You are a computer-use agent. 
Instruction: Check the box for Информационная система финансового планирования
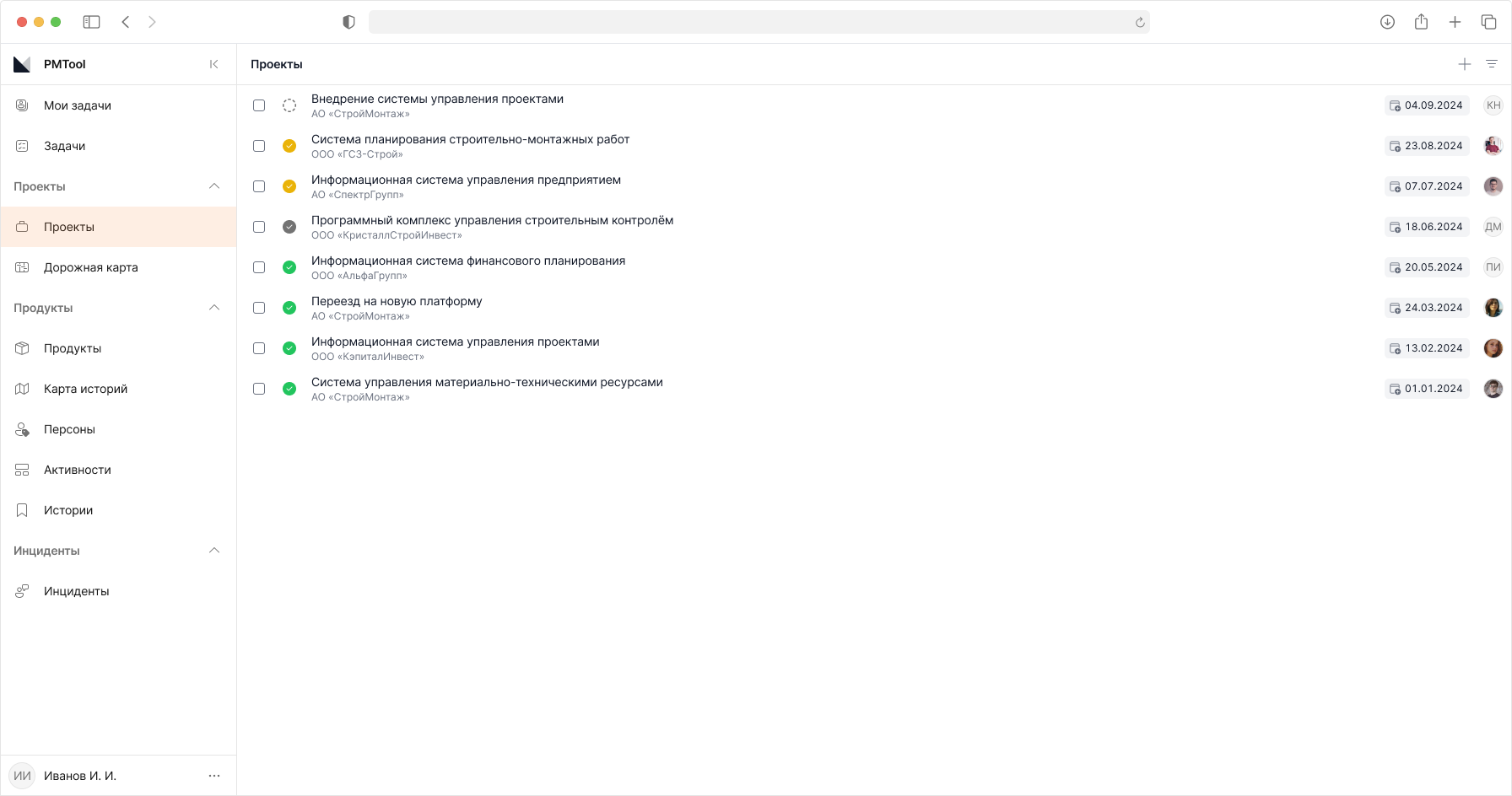(x=259, y=267)
